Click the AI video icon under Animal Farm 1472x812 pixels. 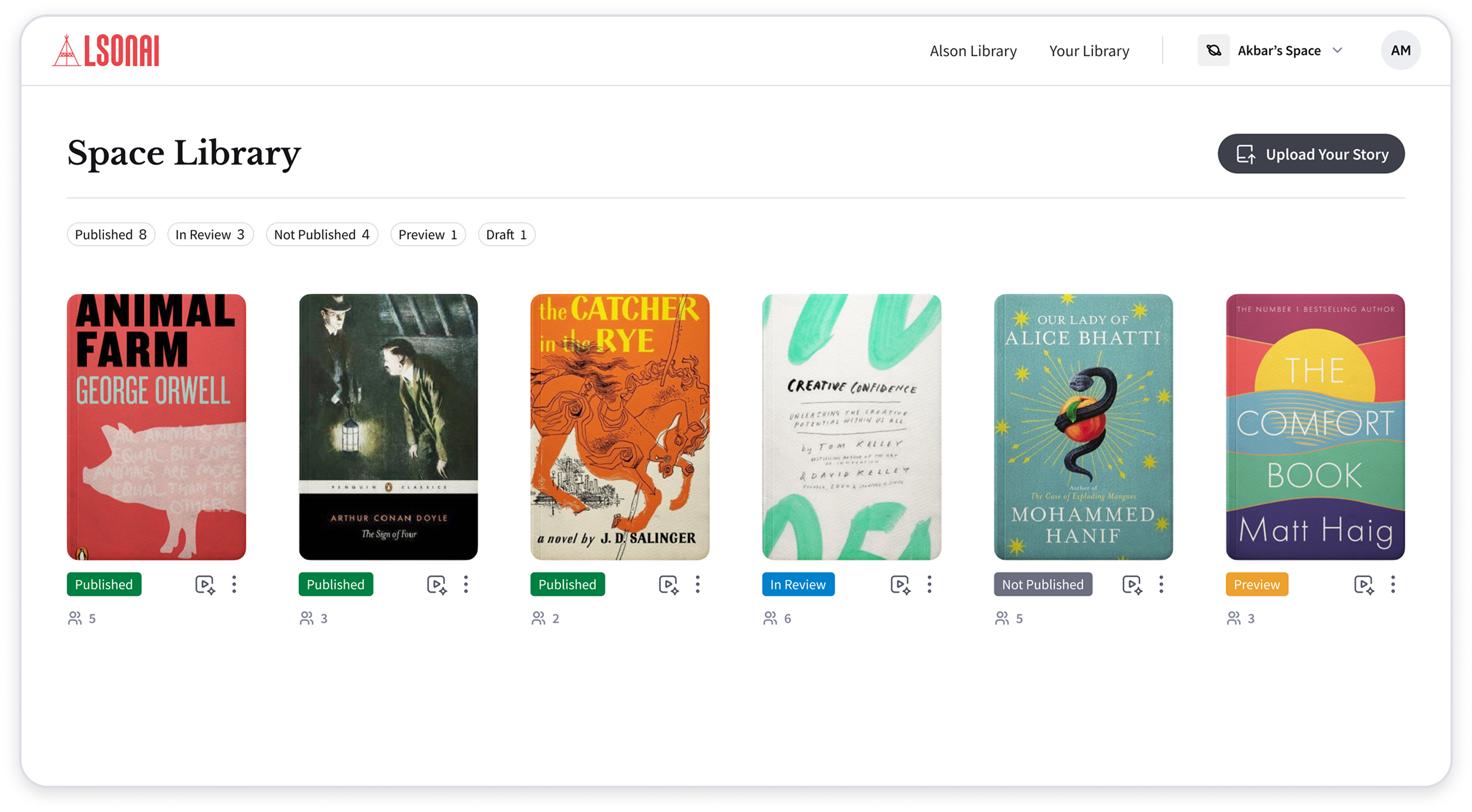[205, 585]
